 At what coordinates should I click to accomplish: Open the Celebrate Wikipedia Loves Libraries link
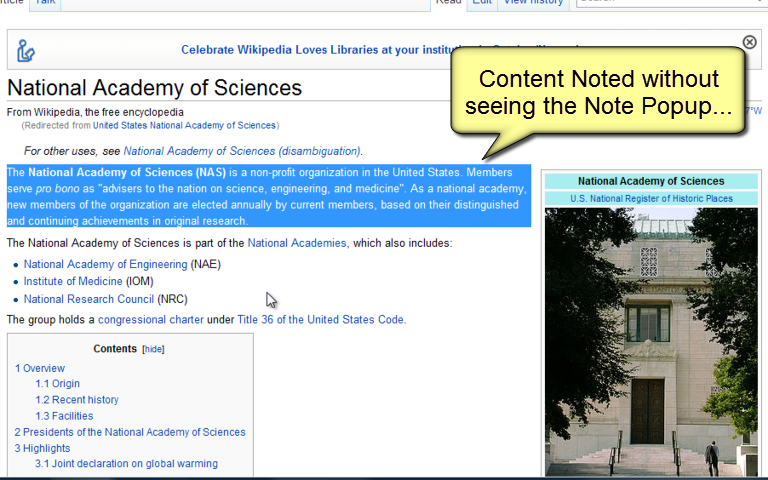pos(316,49)
